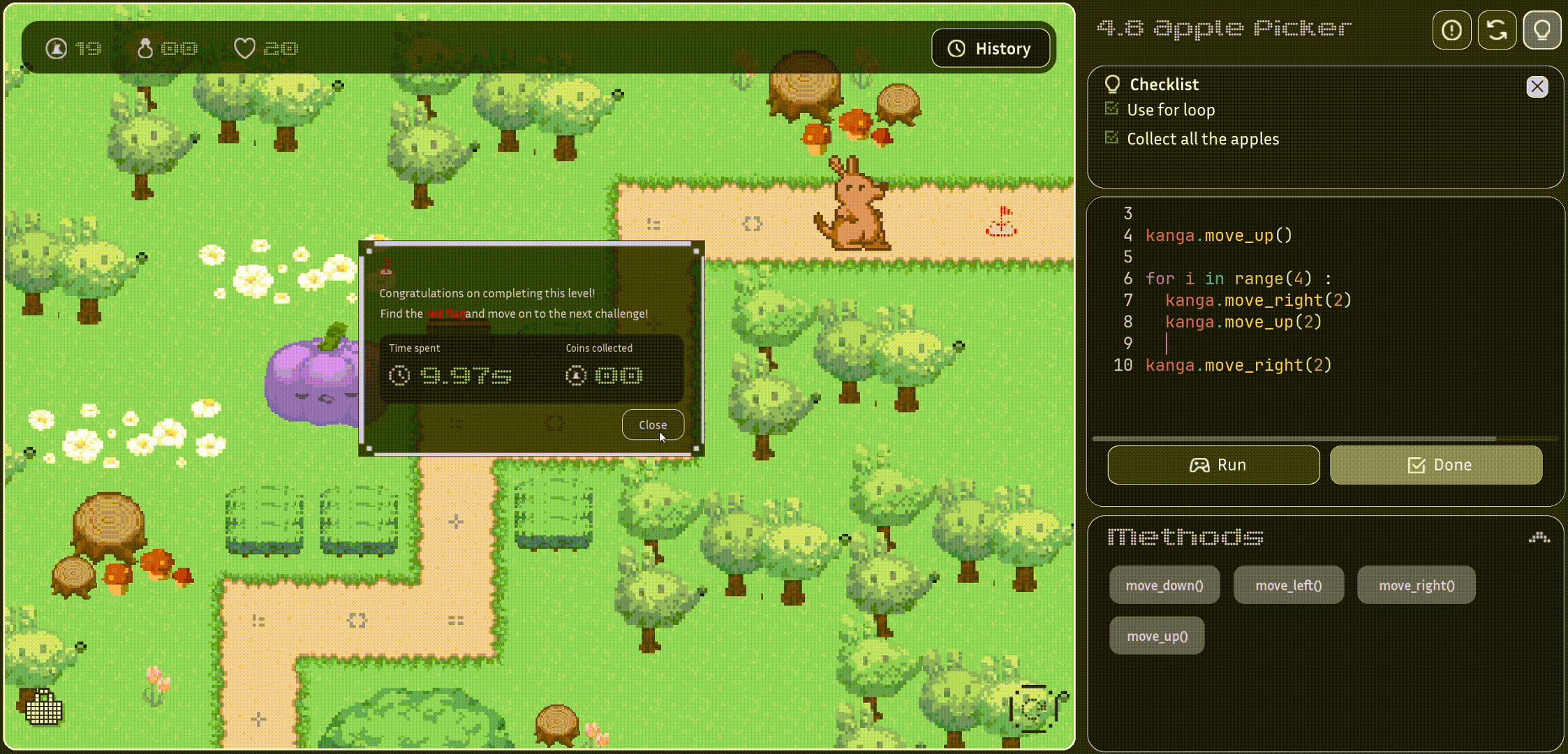1568x754 pixels.
Task: Reset the level with refresh icon
Action: click(x=1496, y=30)
